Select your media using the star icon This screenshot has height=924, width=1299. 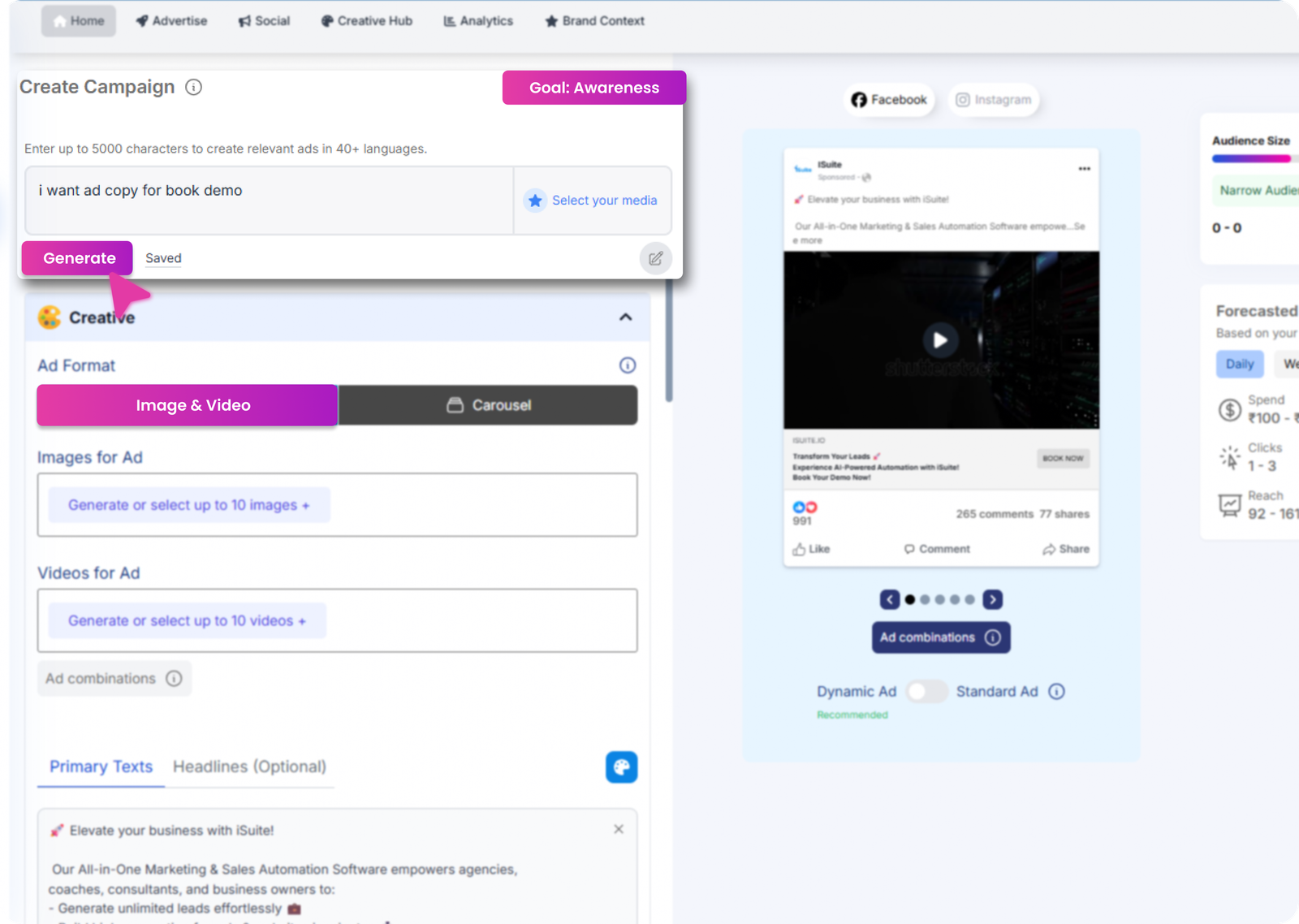pyautogui.click(x=535, y=200)
